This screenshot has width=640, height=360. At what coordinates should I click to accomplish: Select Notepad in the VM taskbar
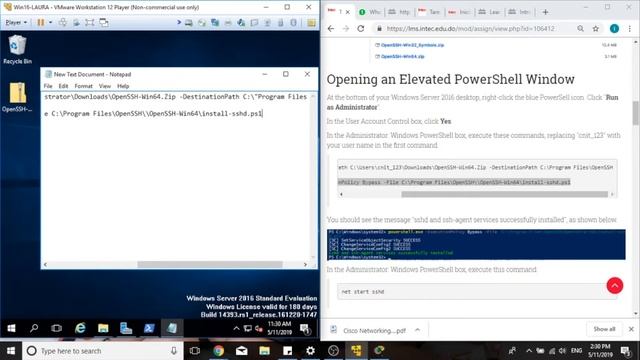[x=172, y=328]
